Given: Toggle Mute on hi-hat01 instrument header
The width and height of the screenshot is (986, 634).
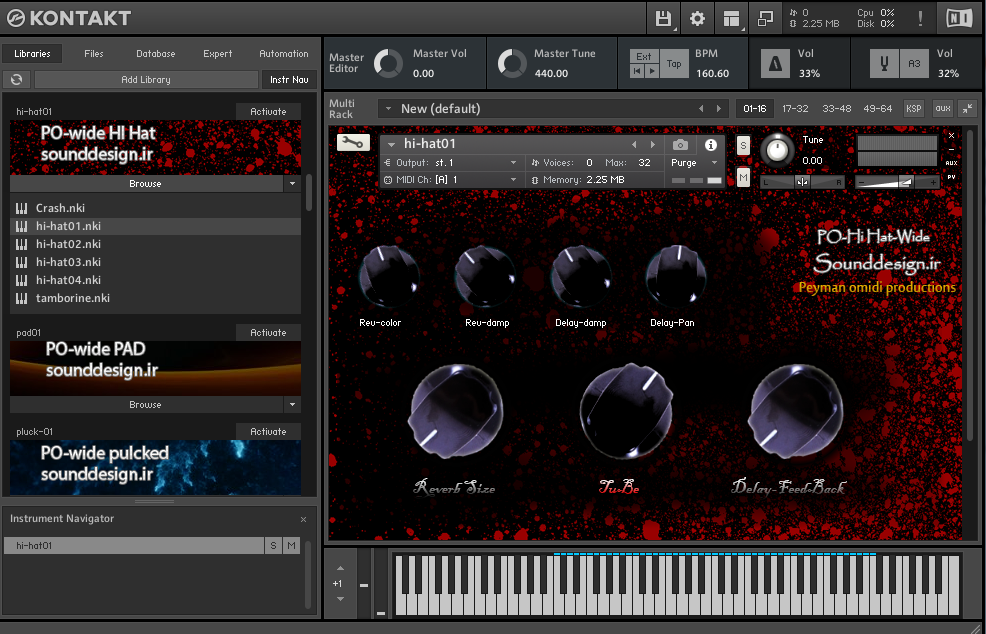Looking at the screenshot, I should coord(743,178).
